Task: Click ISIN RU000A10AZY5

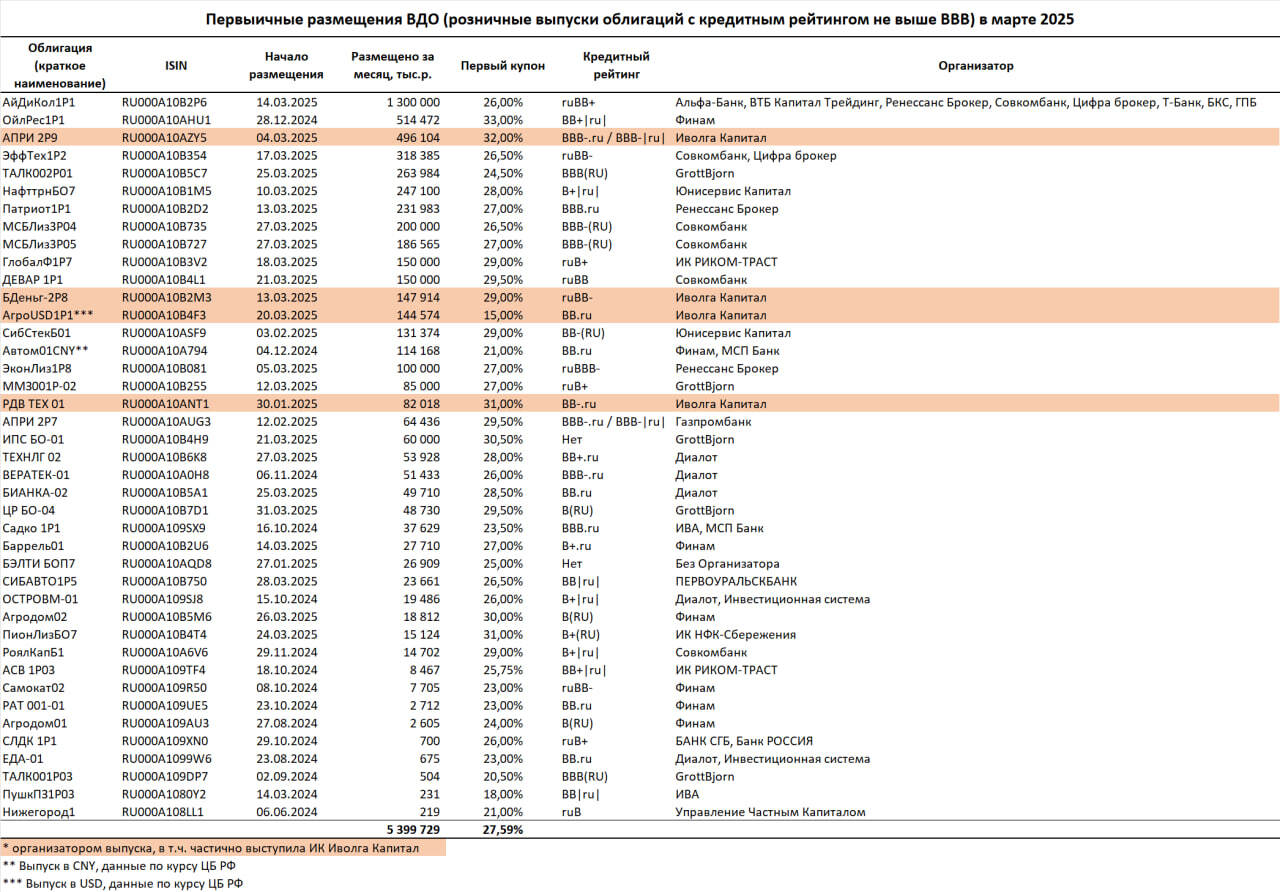Action: point(165,137)
